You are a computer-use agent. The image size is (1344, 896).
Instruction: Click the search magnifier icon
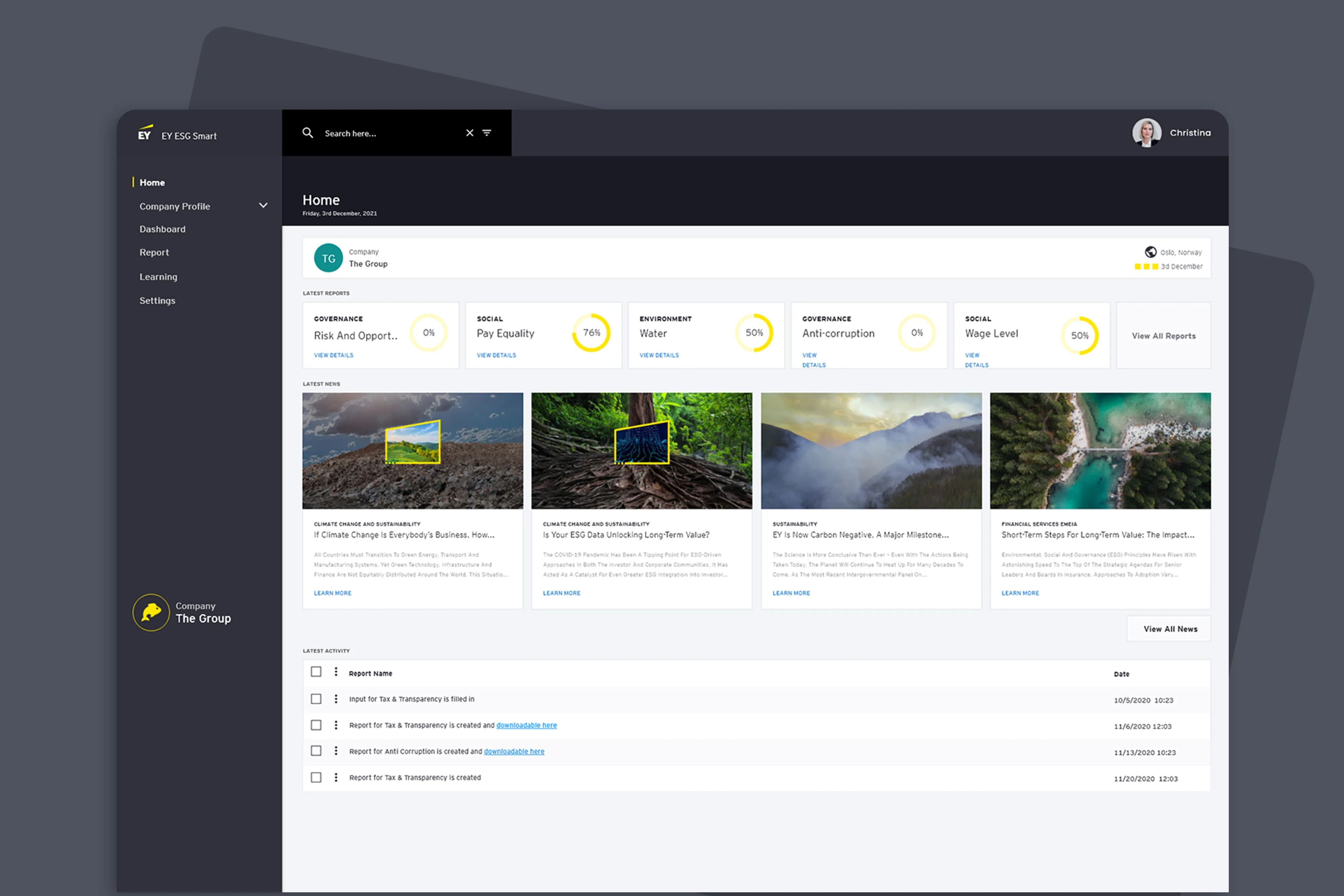point(307,133)
